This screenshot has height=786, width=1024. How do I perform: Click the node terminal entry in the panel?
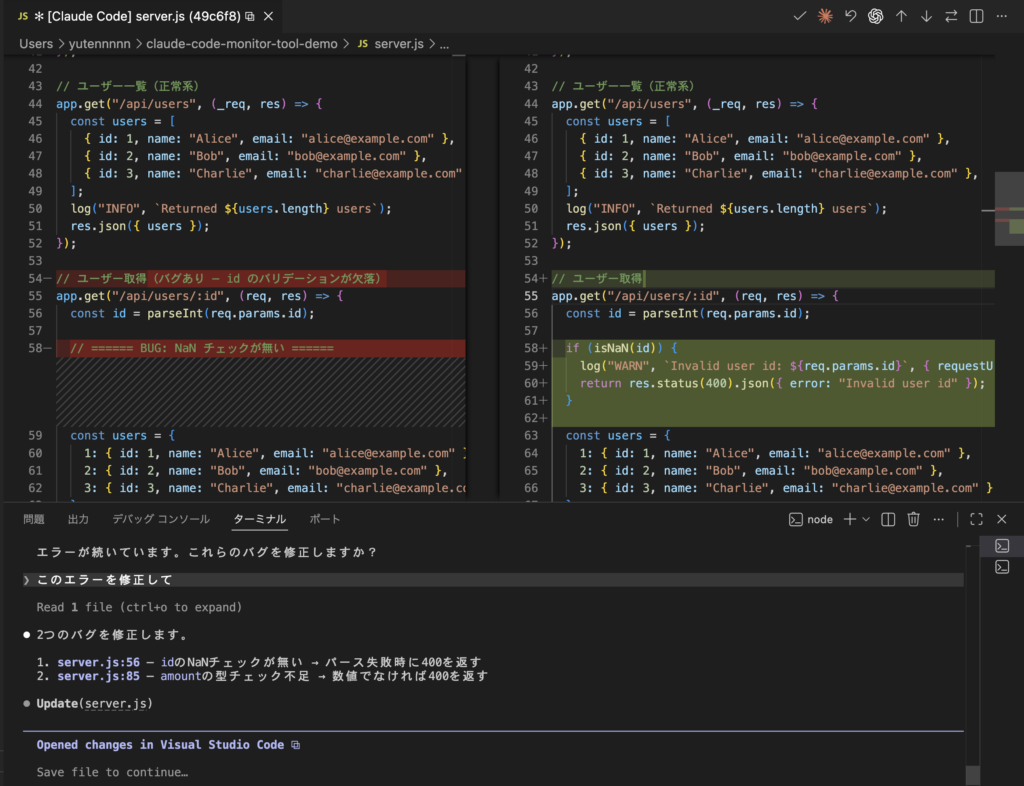[x=812, y=519]
